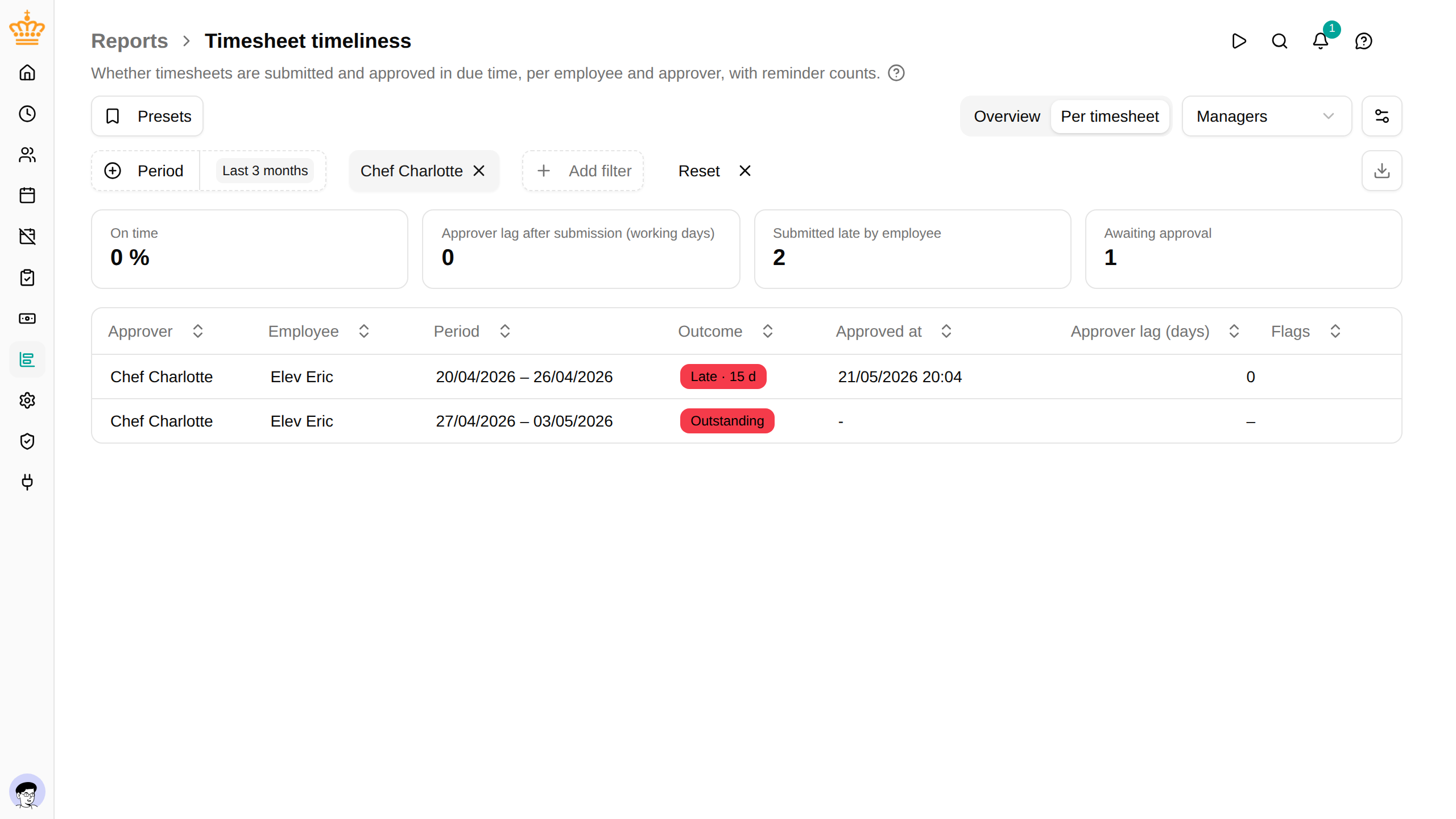Open the banknote payroll icon

pos(27,318)
